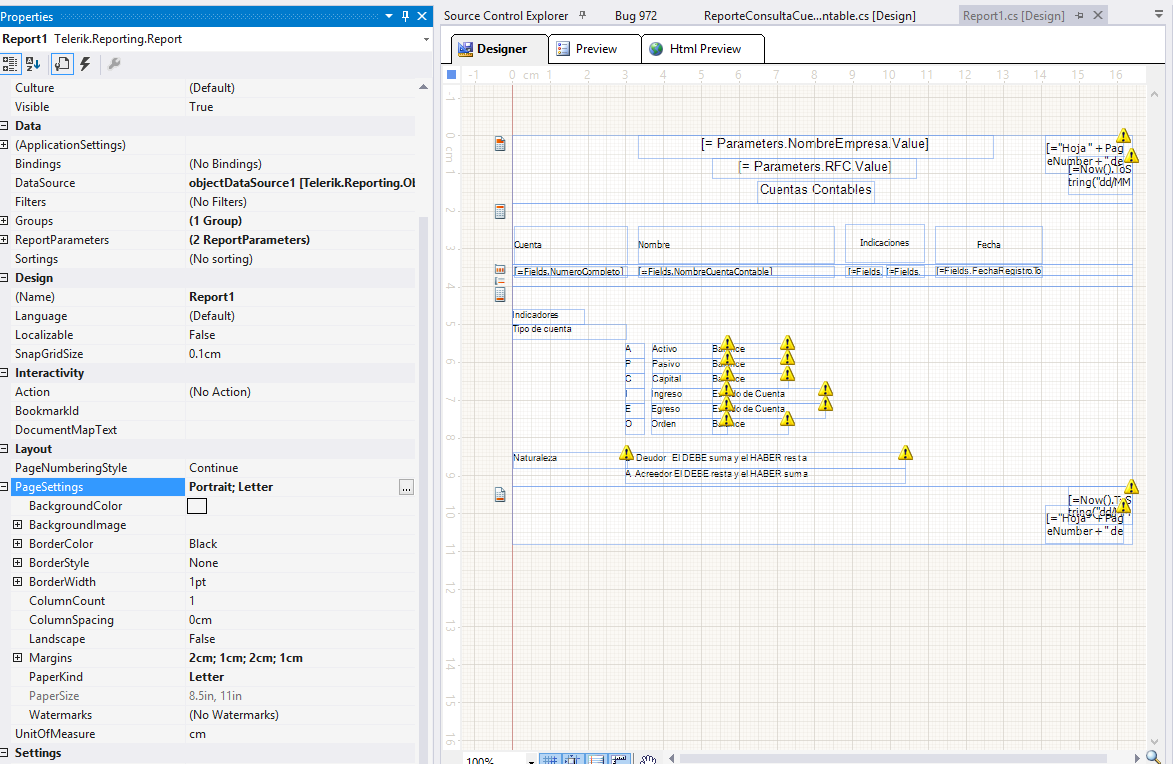Image resolution: width=1173 pixels, height=764 pixels.
Task: Pin the Properties panel
Action: pos(405,16)
